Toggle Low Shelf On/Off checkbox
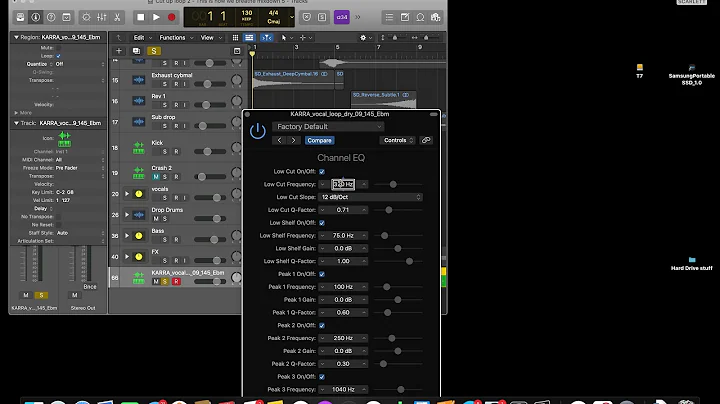 pyautogui.click(x=322, y=223)
